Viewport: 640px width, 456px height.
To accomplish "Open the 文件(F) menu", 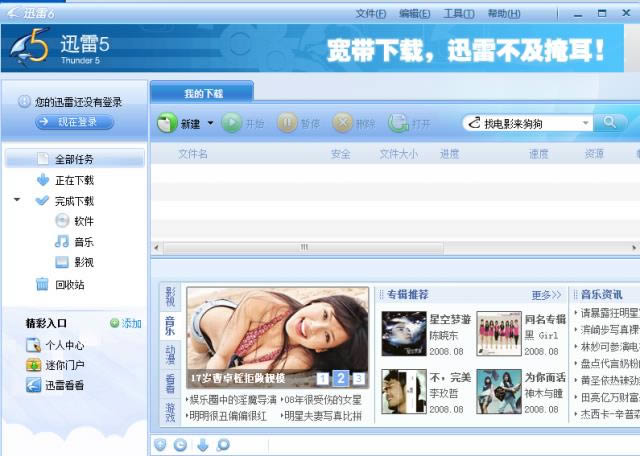I will click(371, 14).
